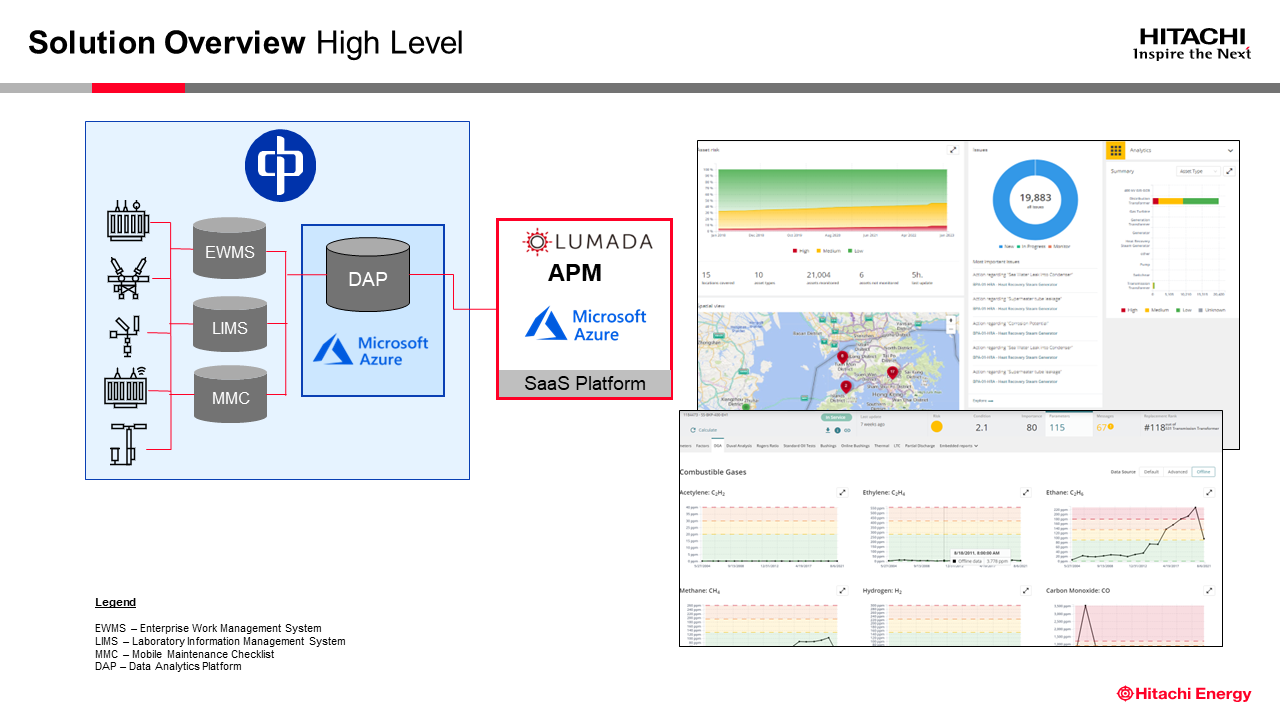
Task: Click the MMC database cylinder
Action: [230, 396]
